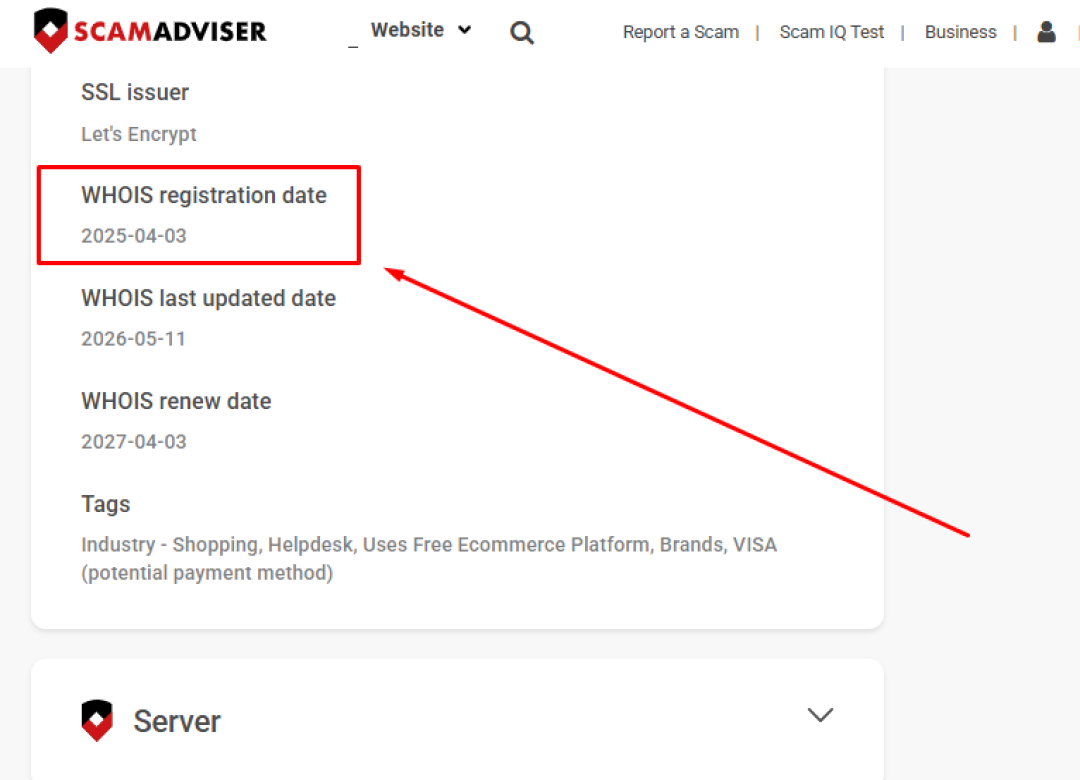Select the WHOIS last updated date 2026-05-11
Image resolution: width=1080 pixels, height=780 pixels.
134,338
